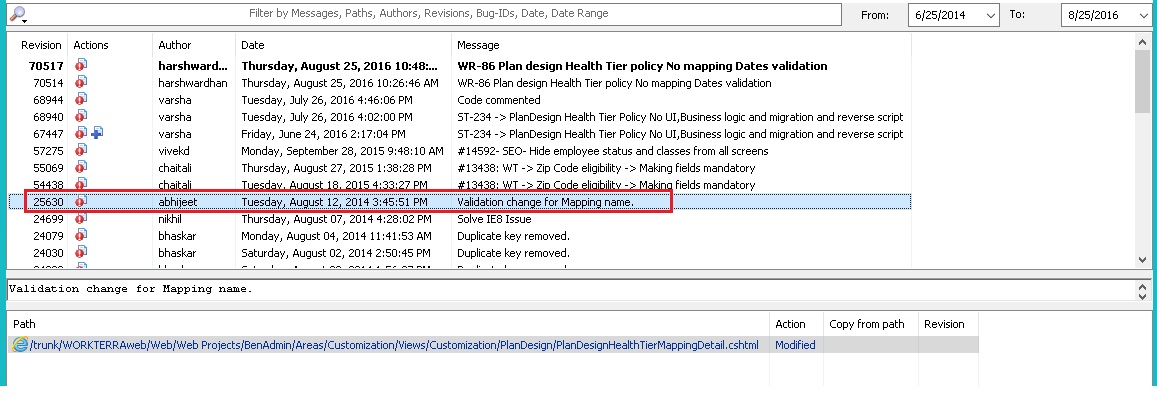Click the modified action icon for revision 24030

pos(81,252)
